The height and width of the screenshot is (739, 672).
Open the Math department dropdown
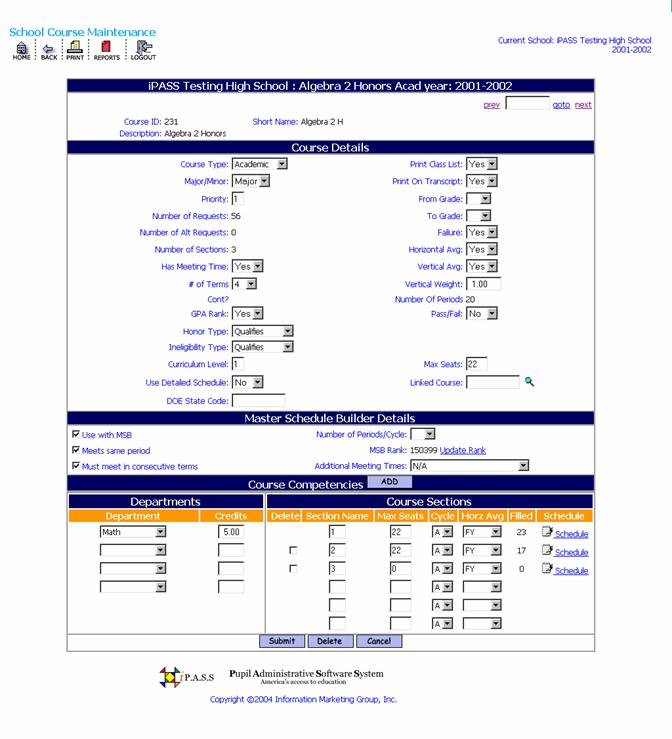(x=133, y=532)
